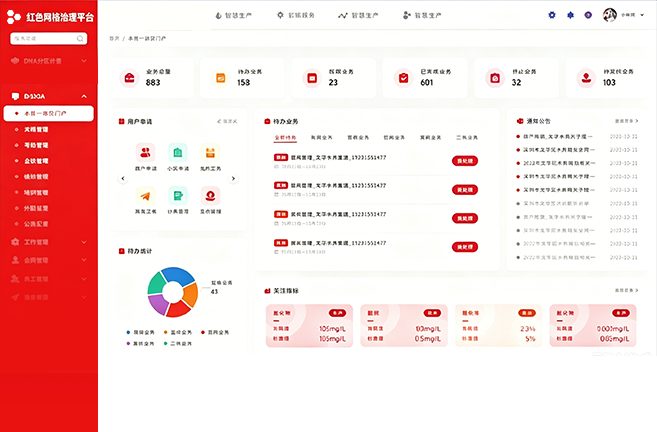Click the clipboard check icon on 601 card
This screenshot has width=657, height=432.
(x=404, y=78)
